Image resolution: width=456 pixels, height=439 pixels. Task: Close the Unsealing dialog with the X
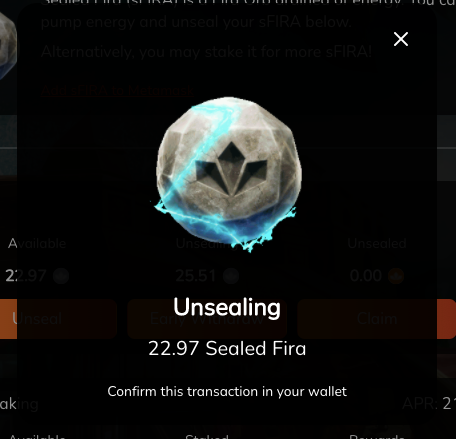pyautogui.click(x=401, y=39)
